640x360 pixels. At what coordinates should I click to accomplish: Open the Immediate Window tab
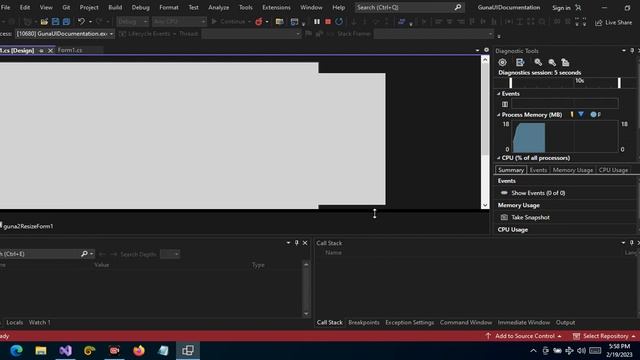(524, 322)
